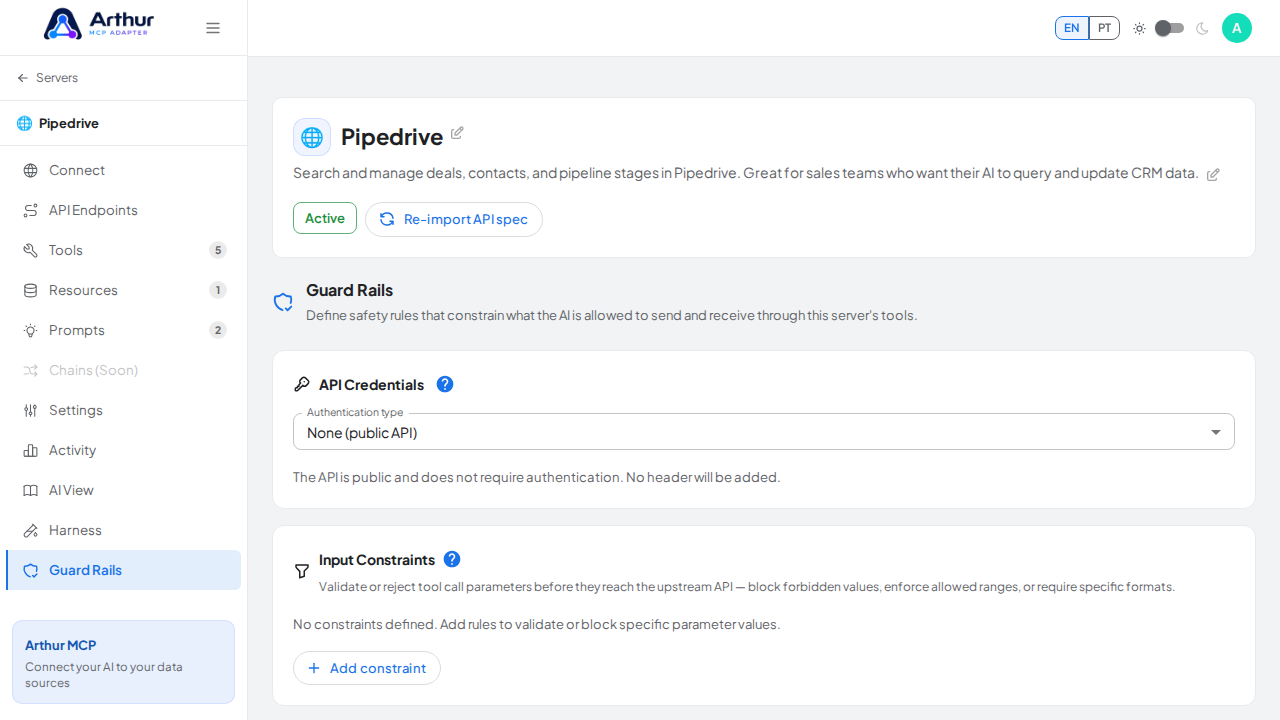Click the Prompts count badge 2
Viewport: 1280px width, 720px height.
tap(218, 330)
